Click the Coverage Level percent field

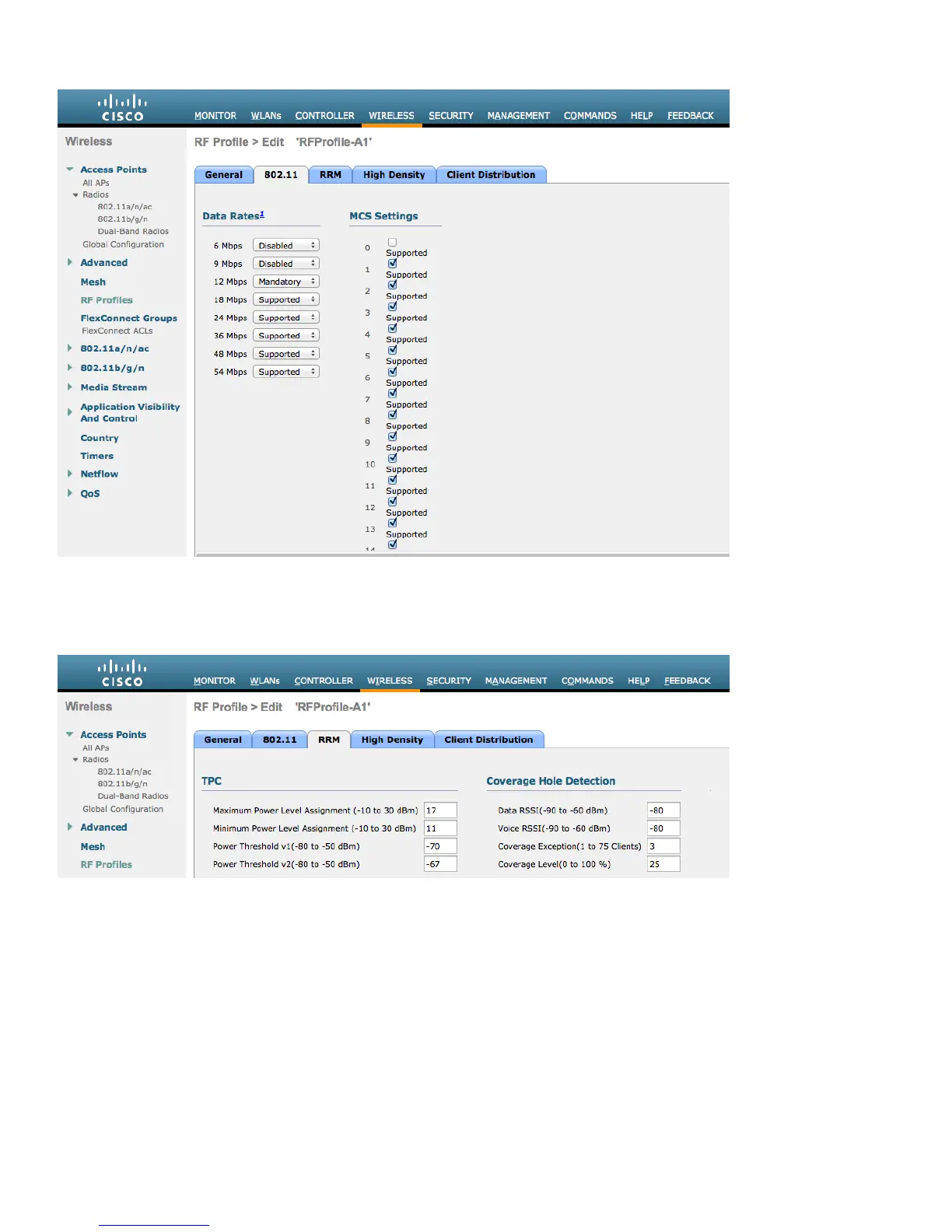663,864
